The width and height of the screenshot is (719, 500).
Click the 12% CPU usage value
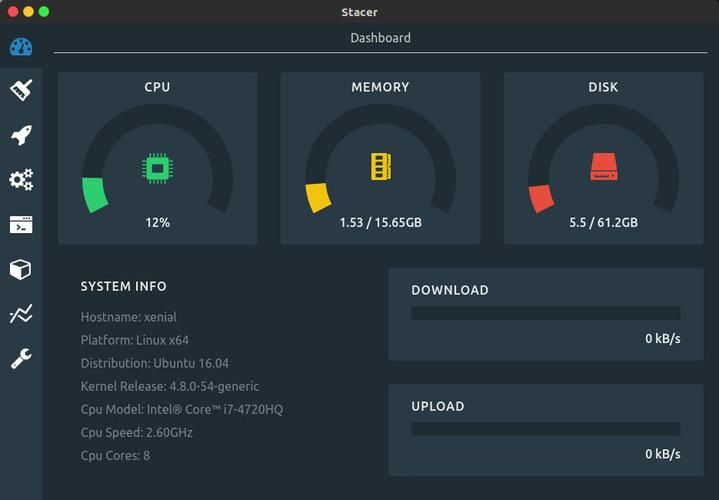(x=158, y=223)
